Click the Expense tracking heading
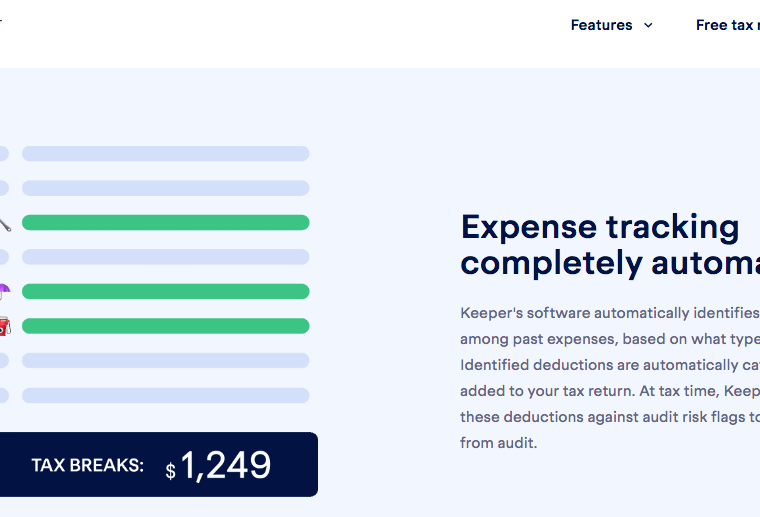760x517 pixels. click(610, 245)
